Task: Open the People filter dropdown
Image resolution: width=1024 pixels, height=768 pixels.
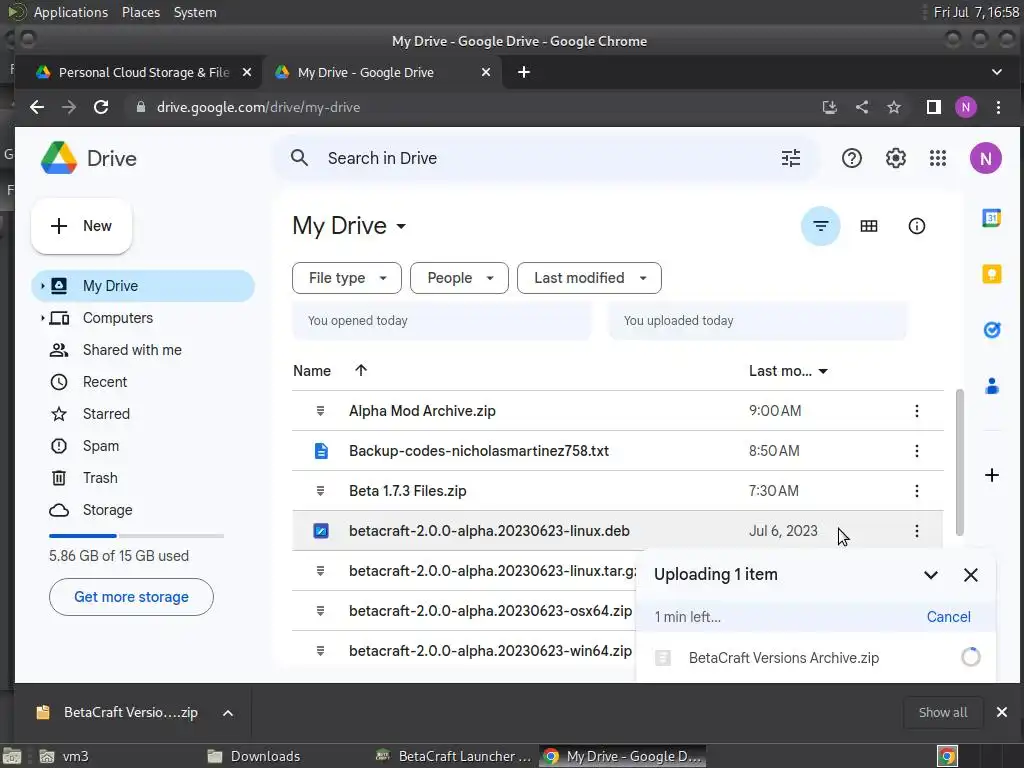Action: [x=459, y=278]
